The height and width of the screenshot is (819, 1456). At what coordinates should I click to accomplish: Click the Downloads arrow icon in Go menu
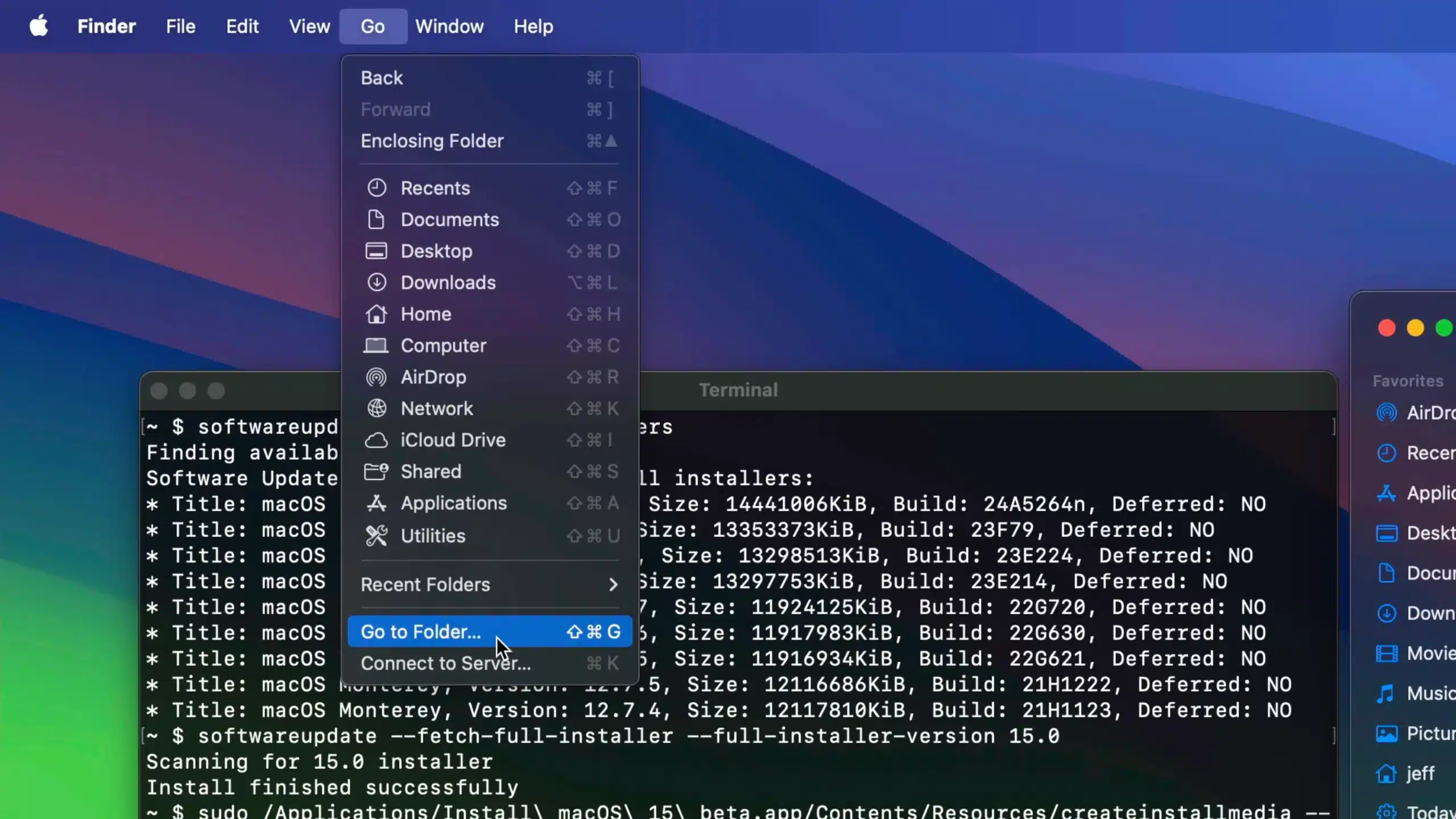point(377,282)
